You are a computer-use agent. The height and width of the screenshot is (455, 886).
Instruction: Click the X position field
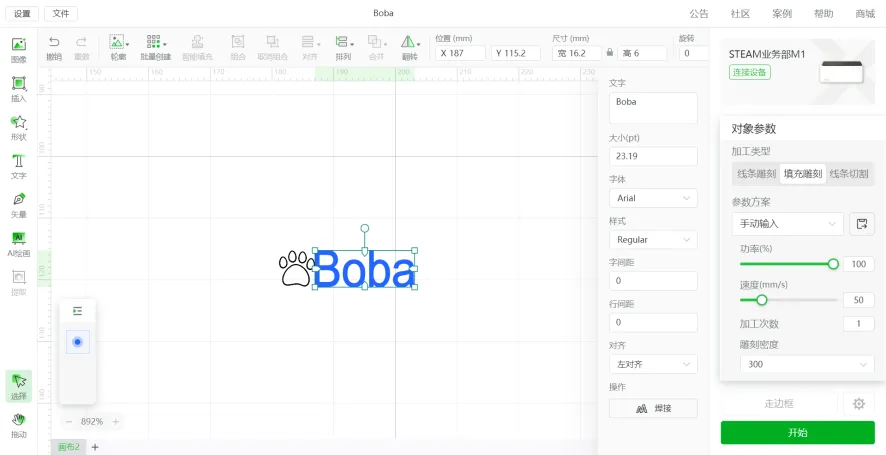(460, 53)
